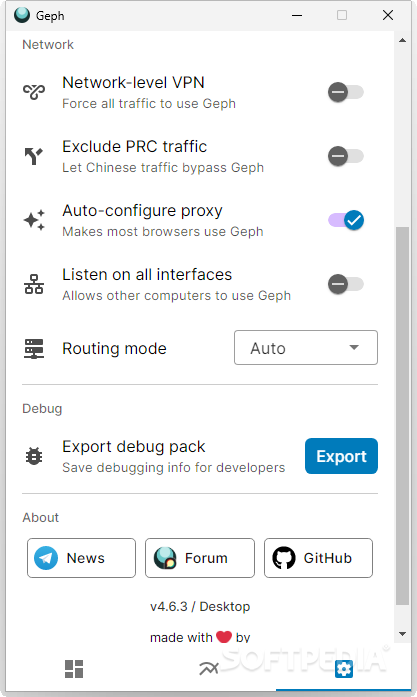The image size is (417, 697).
Task: Turn on Exclude PRC traffic switch
Action: 346,156
